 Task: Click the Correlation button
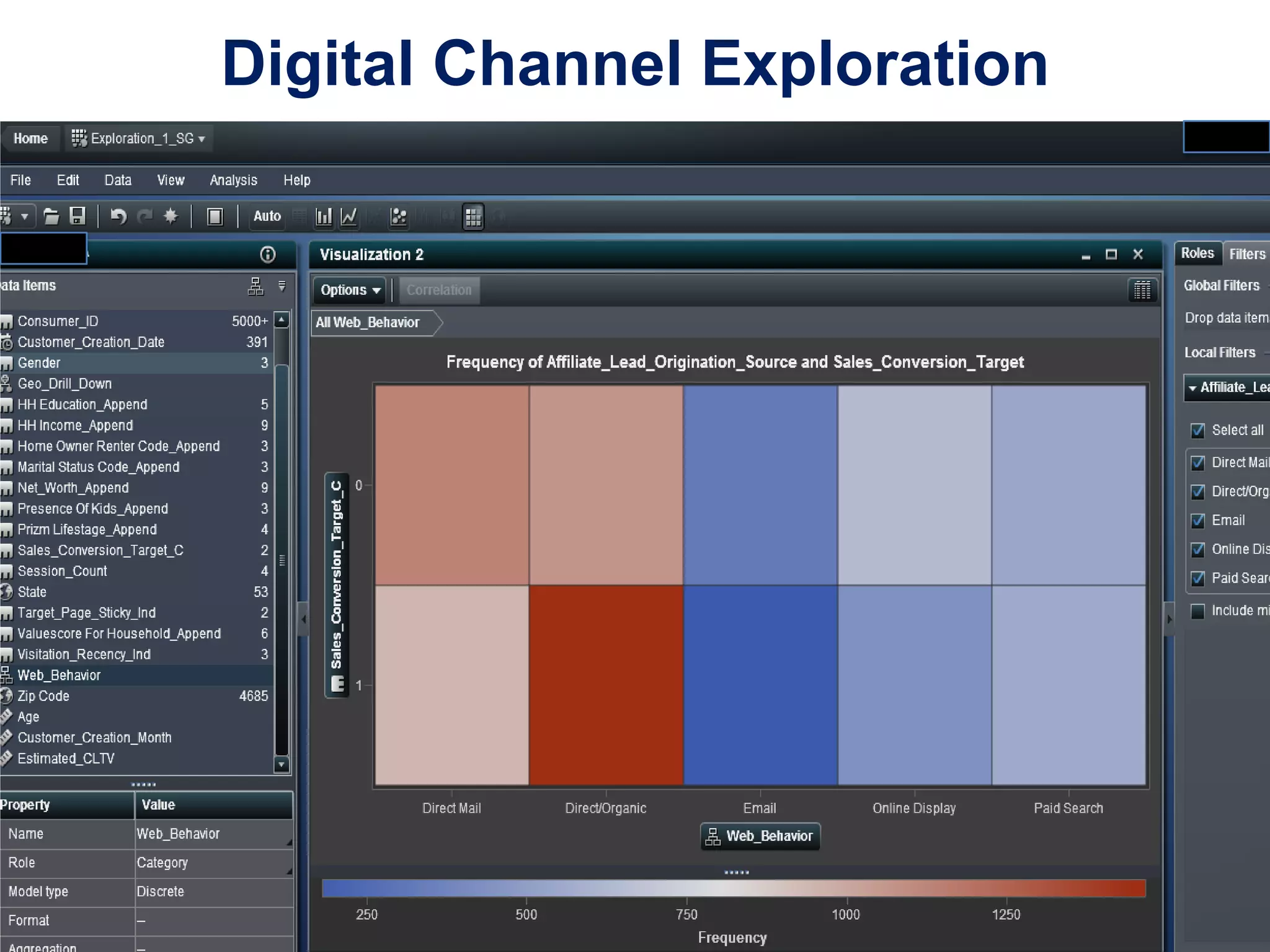[439, 290]
